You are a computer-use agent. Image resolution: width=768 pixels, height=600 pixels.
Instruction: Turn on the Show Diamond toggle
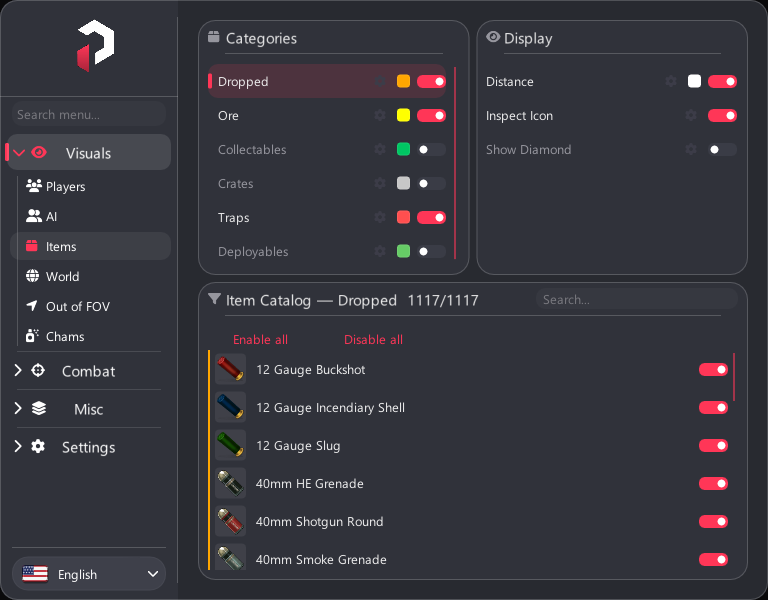pyautogui.click(x=722, y=149)
